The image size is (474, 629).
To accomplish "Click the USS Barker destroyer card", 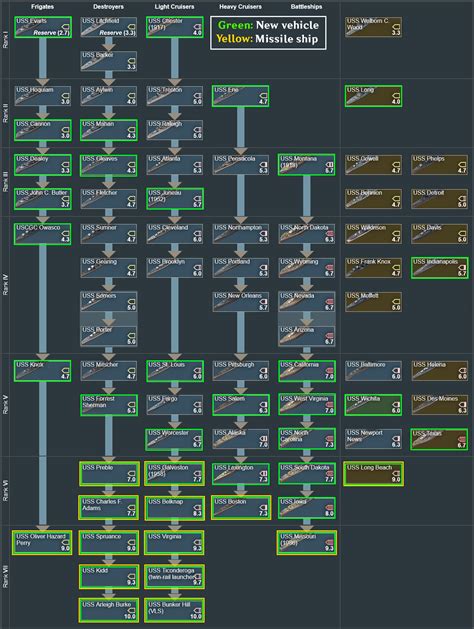I will pyautogui.click(x=109, y=61).
